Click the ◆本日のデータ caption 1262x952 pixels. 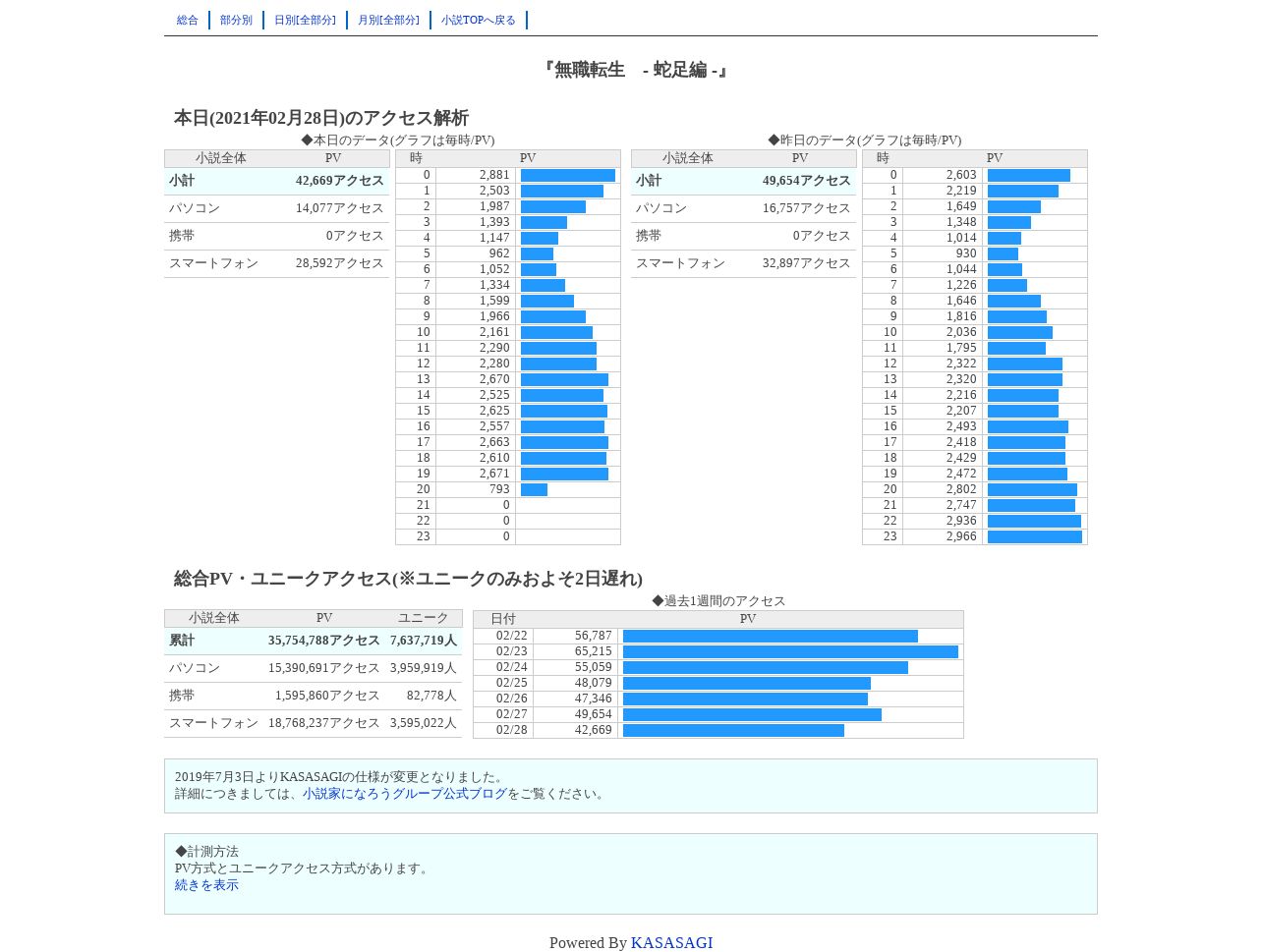pos(398,140)
